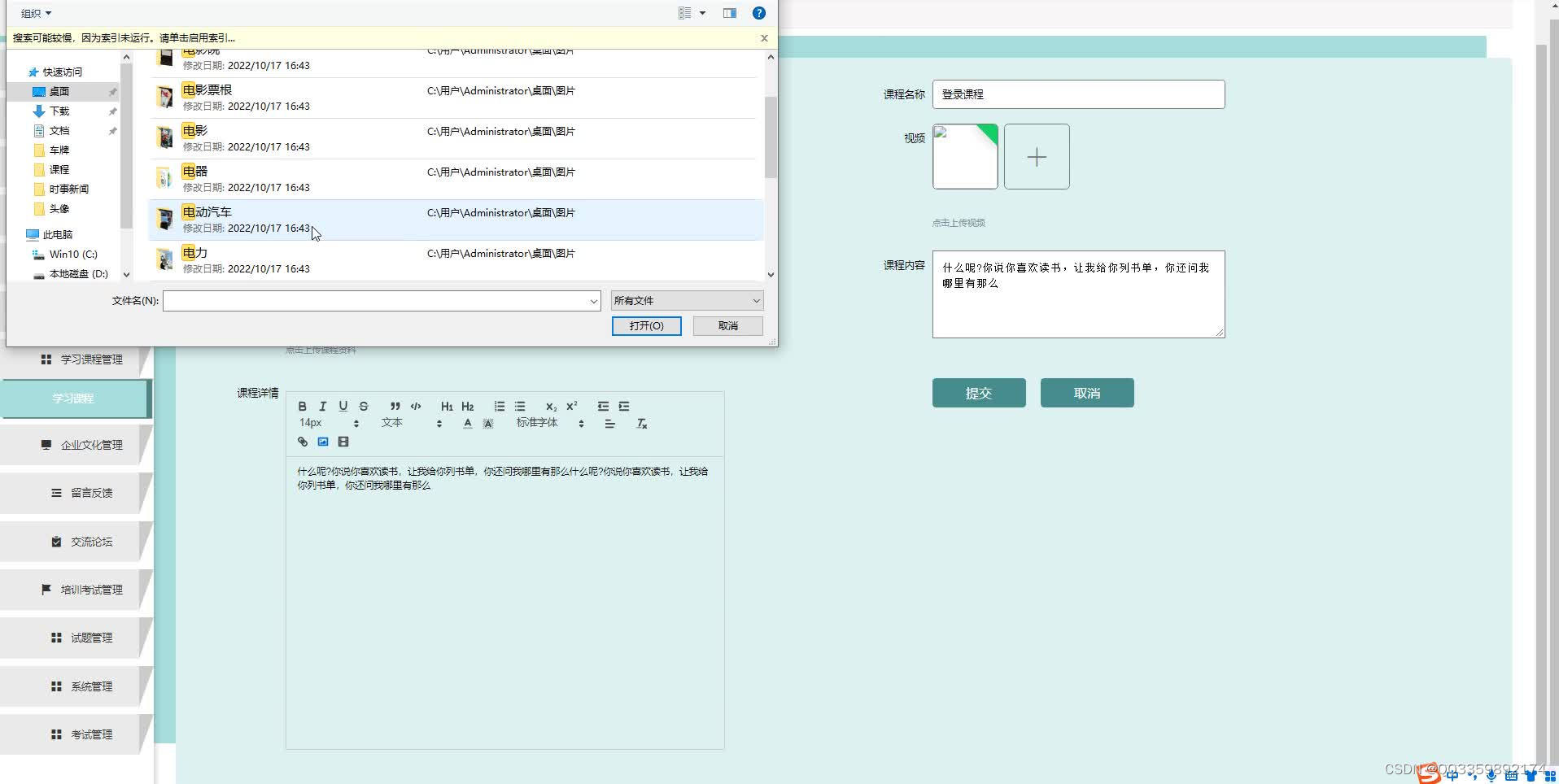This screenshot has height=784, width=1559.
Task: Insert a hyperlink in the editor
Action: coord(303,442)
